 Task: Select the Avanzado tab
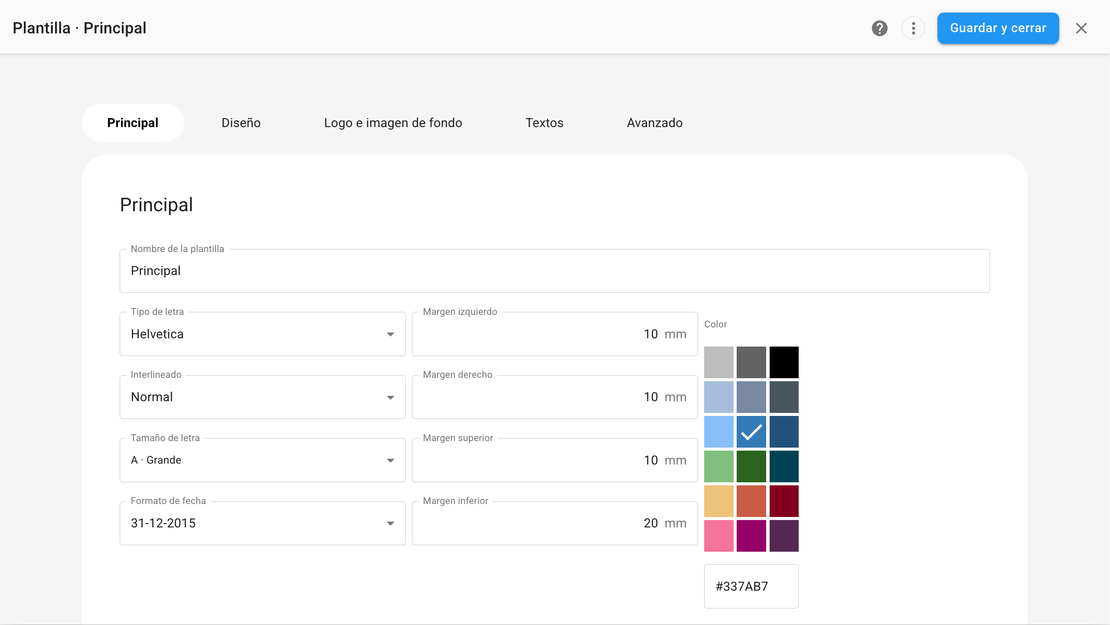(x=654, y=123)
